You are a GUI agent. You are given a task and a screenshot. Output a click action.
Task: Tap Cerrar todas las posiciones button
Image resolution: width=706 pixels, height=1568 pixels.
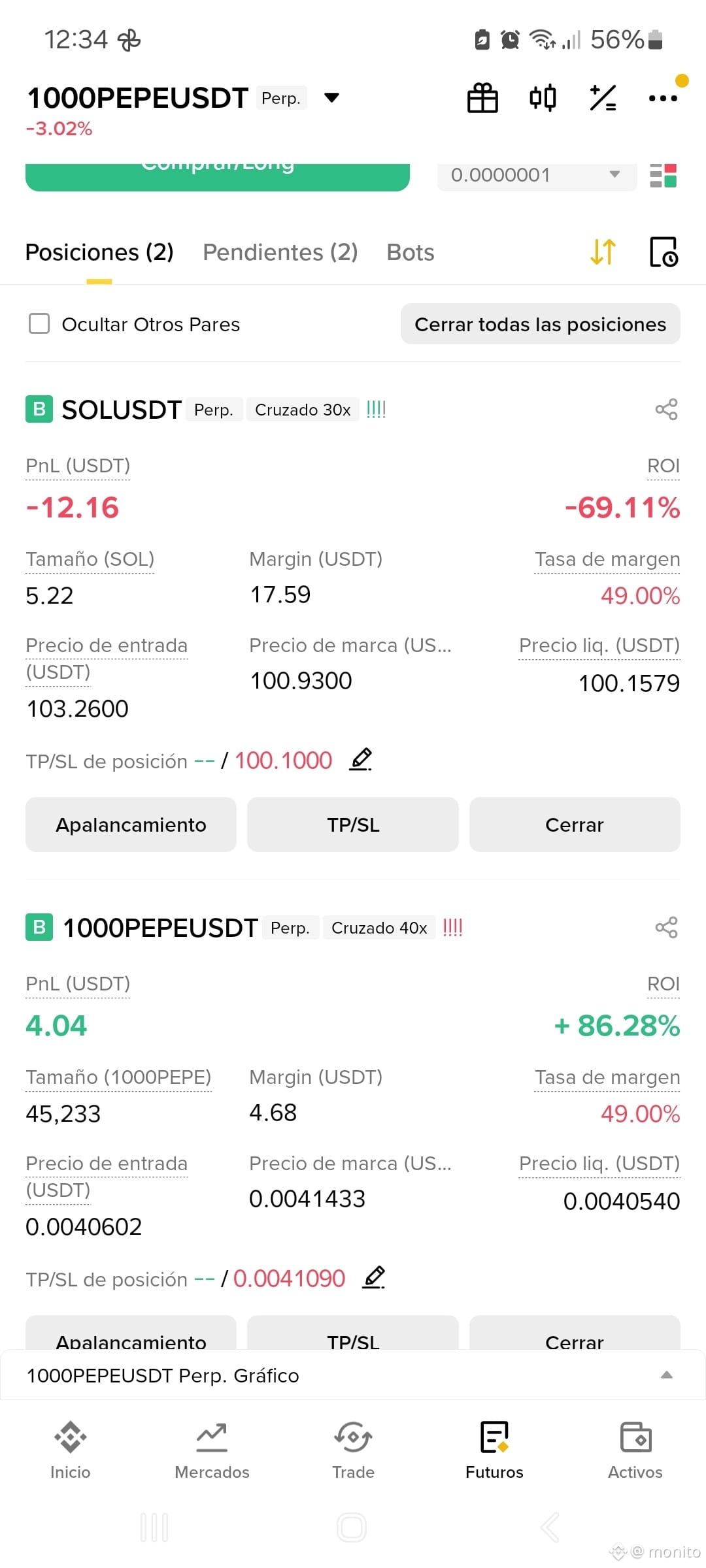(x=541, y=324)
